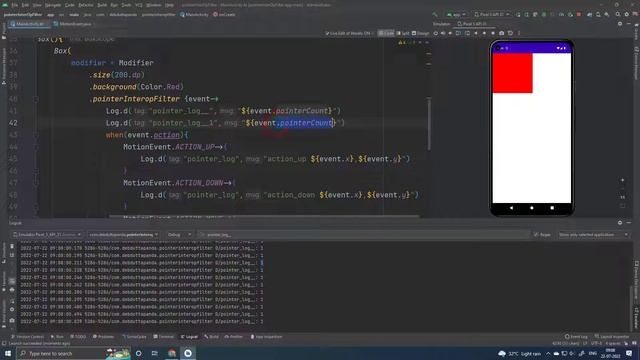
Task: Click the emulator zoom in plus icon
Action: (x=622, y=180)
